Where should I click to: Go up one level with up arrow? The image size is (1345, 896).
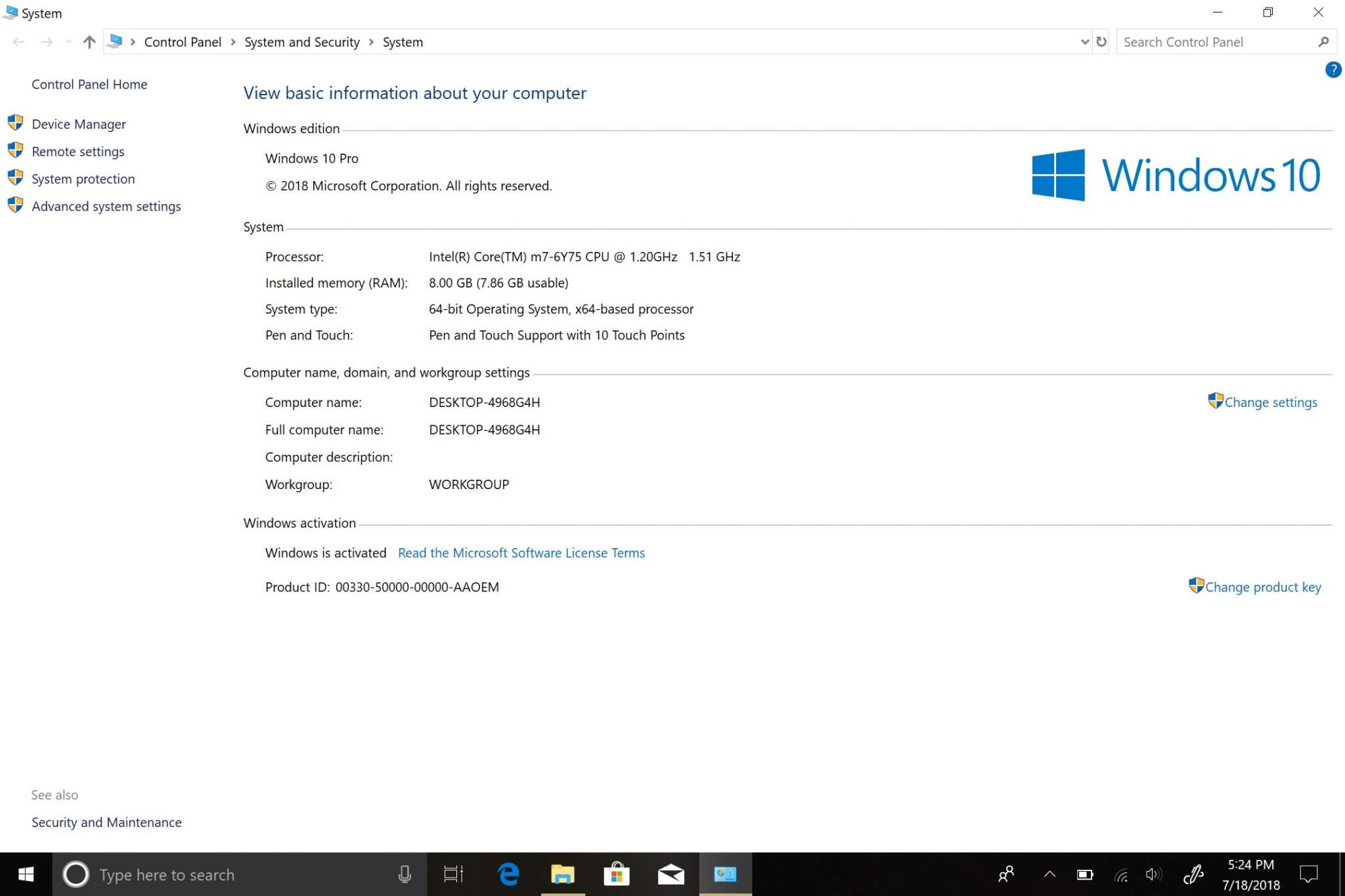(89, 42)
